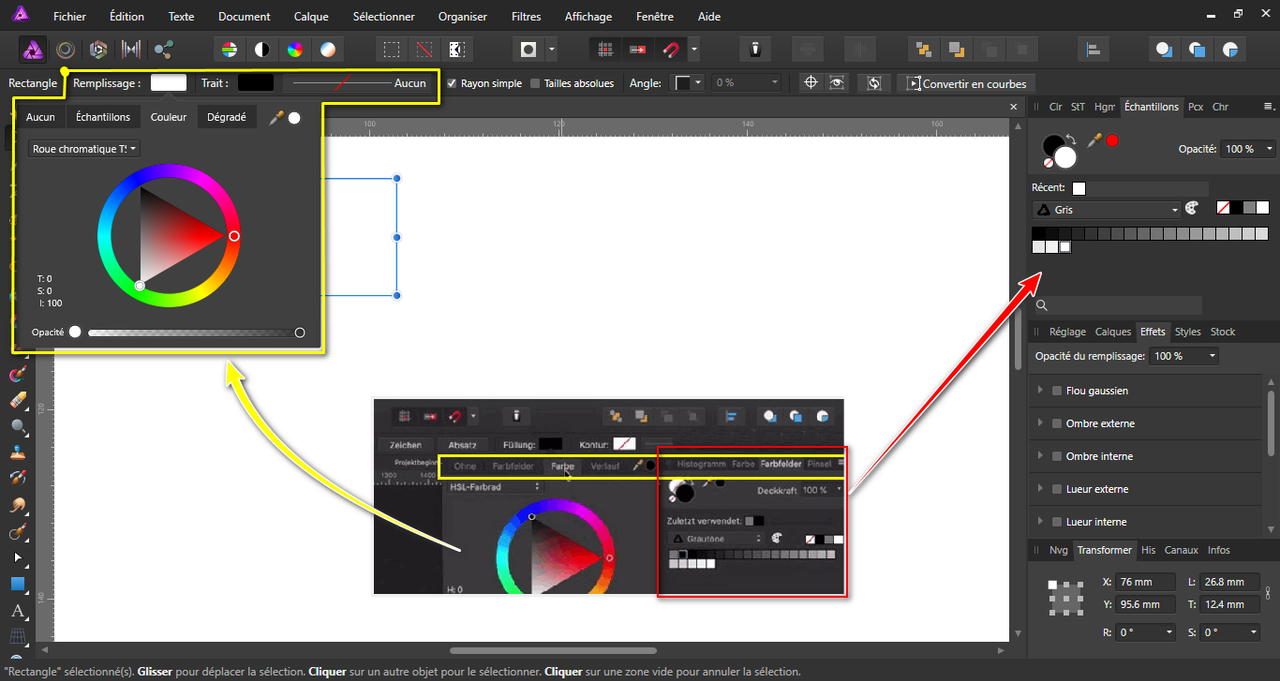Open the Échantillons panel options menu

click(x=1268, y=106)
